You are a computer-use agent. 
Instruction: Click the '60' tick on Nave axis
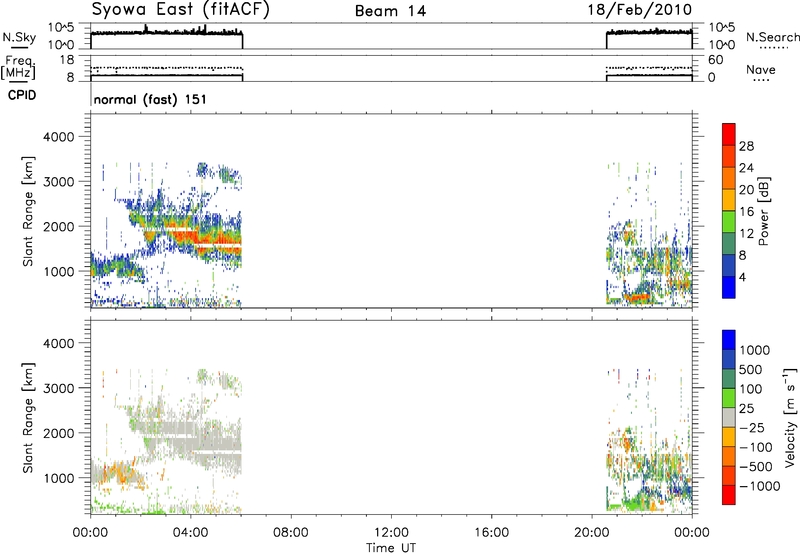click(715, 60)
